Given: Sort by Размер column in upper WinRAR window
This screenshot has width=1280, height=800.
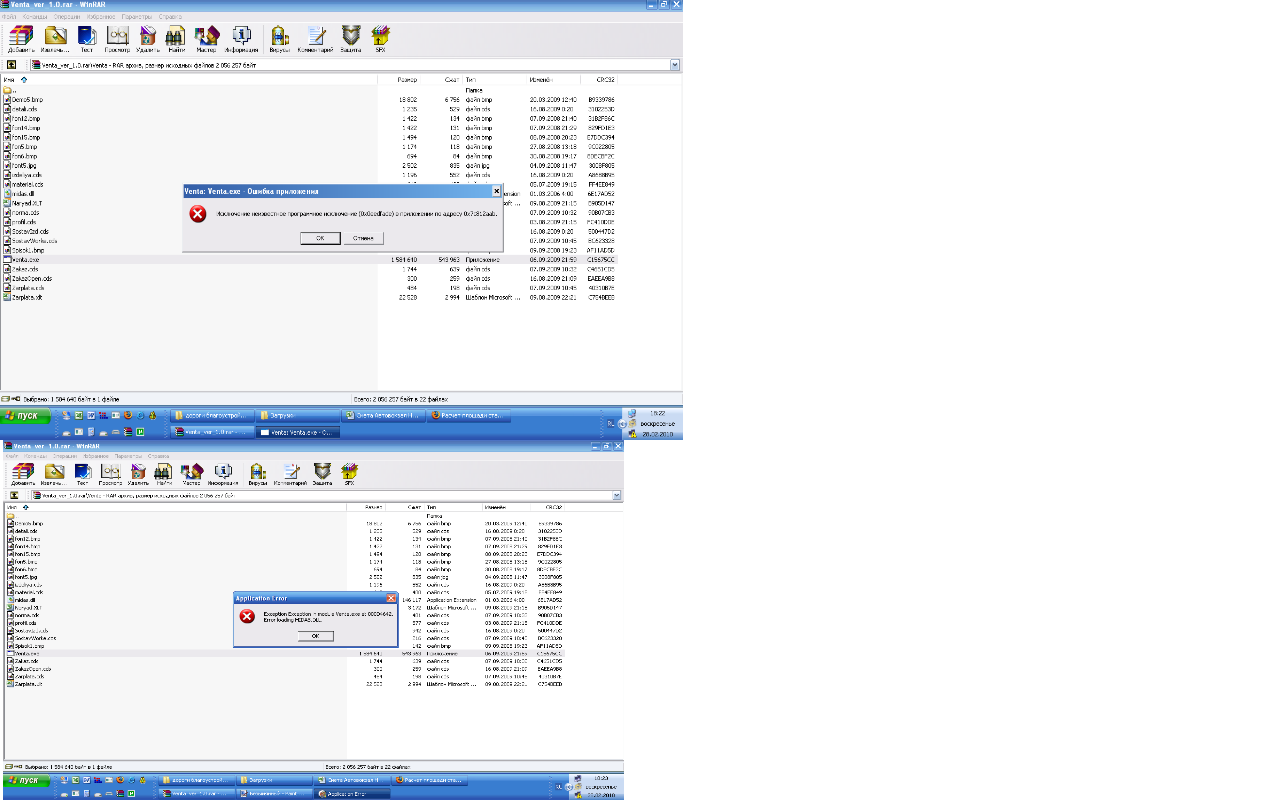Looking at the screenshot, I should (x=407, y=79).
